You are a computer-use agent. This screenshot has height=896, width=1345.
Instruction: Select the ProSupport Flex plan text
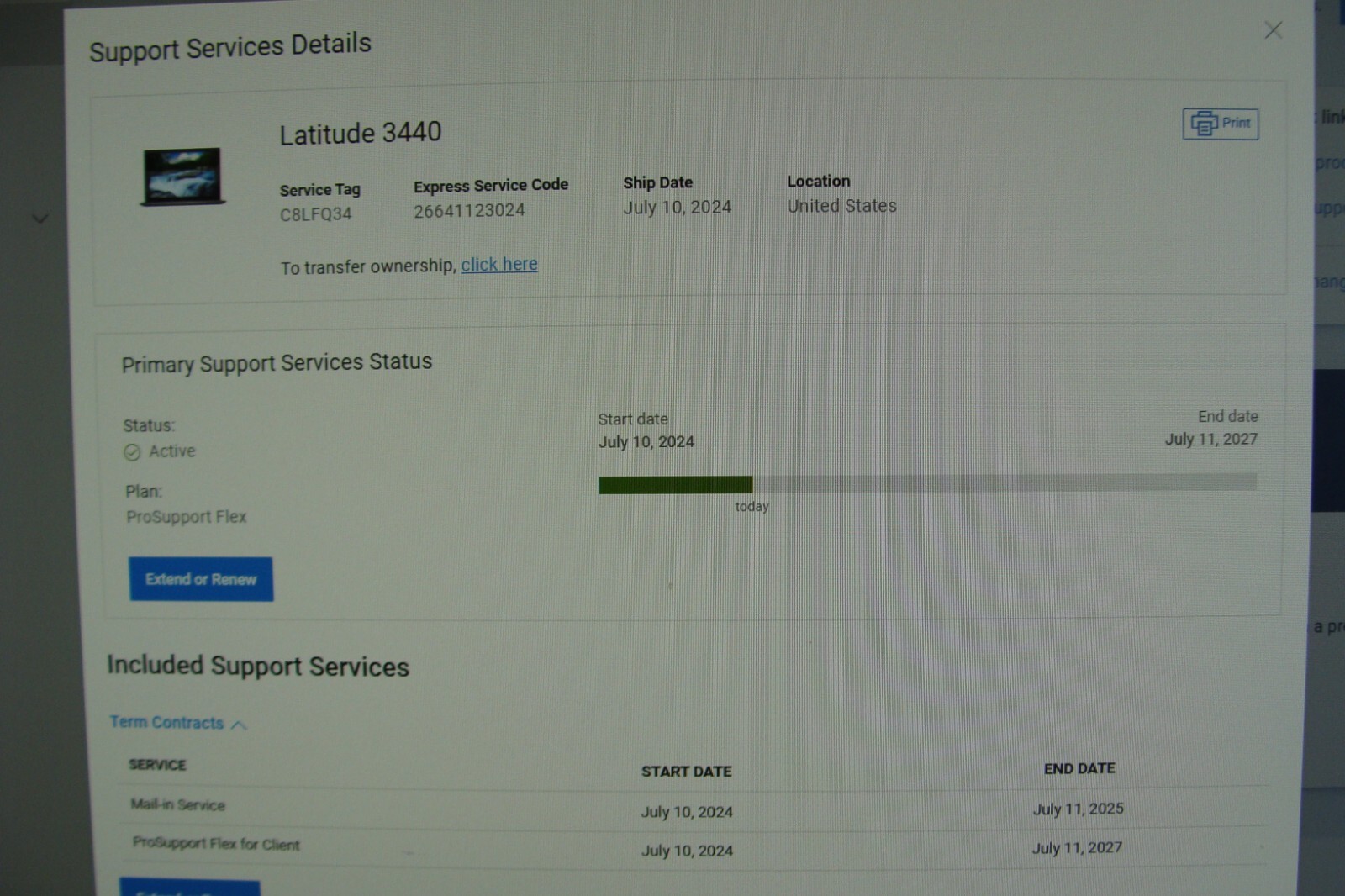(187, 517)
